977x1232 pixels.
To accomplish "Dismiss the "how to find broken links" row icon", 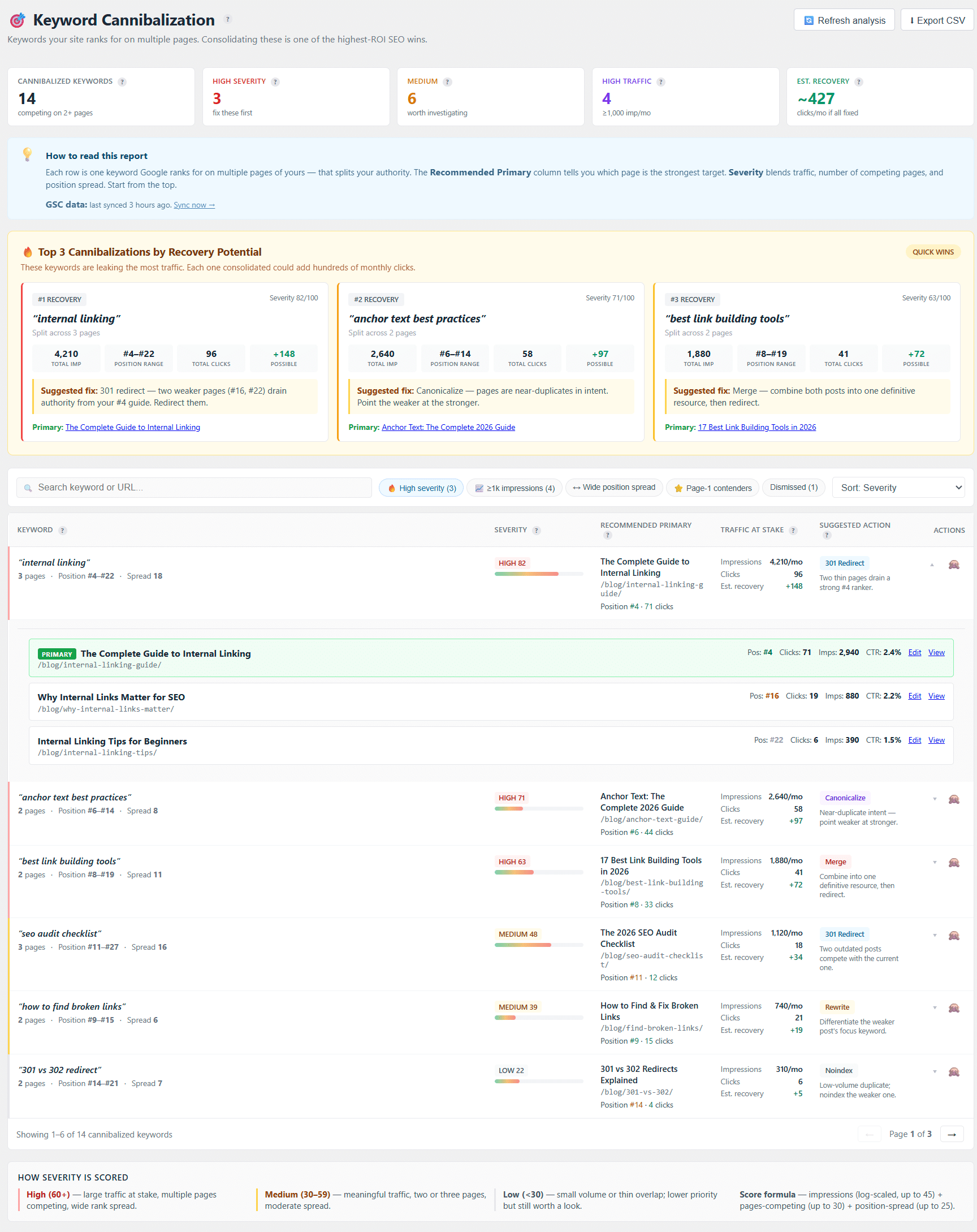I will click(x=954, y=1008).
